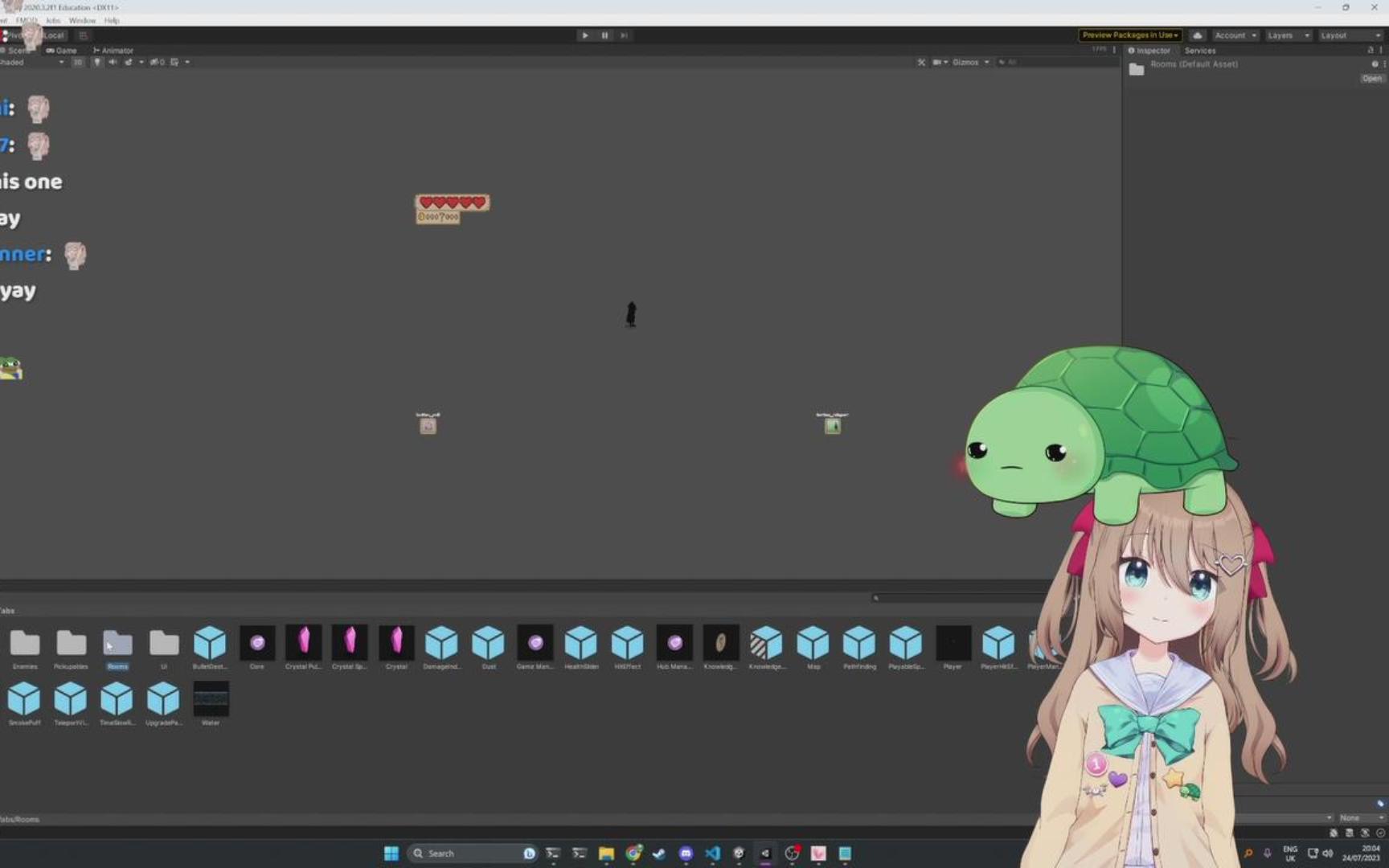Click Preview Packages in Use
Screen dimensions: 1389x868
[x=1130, y=35]
